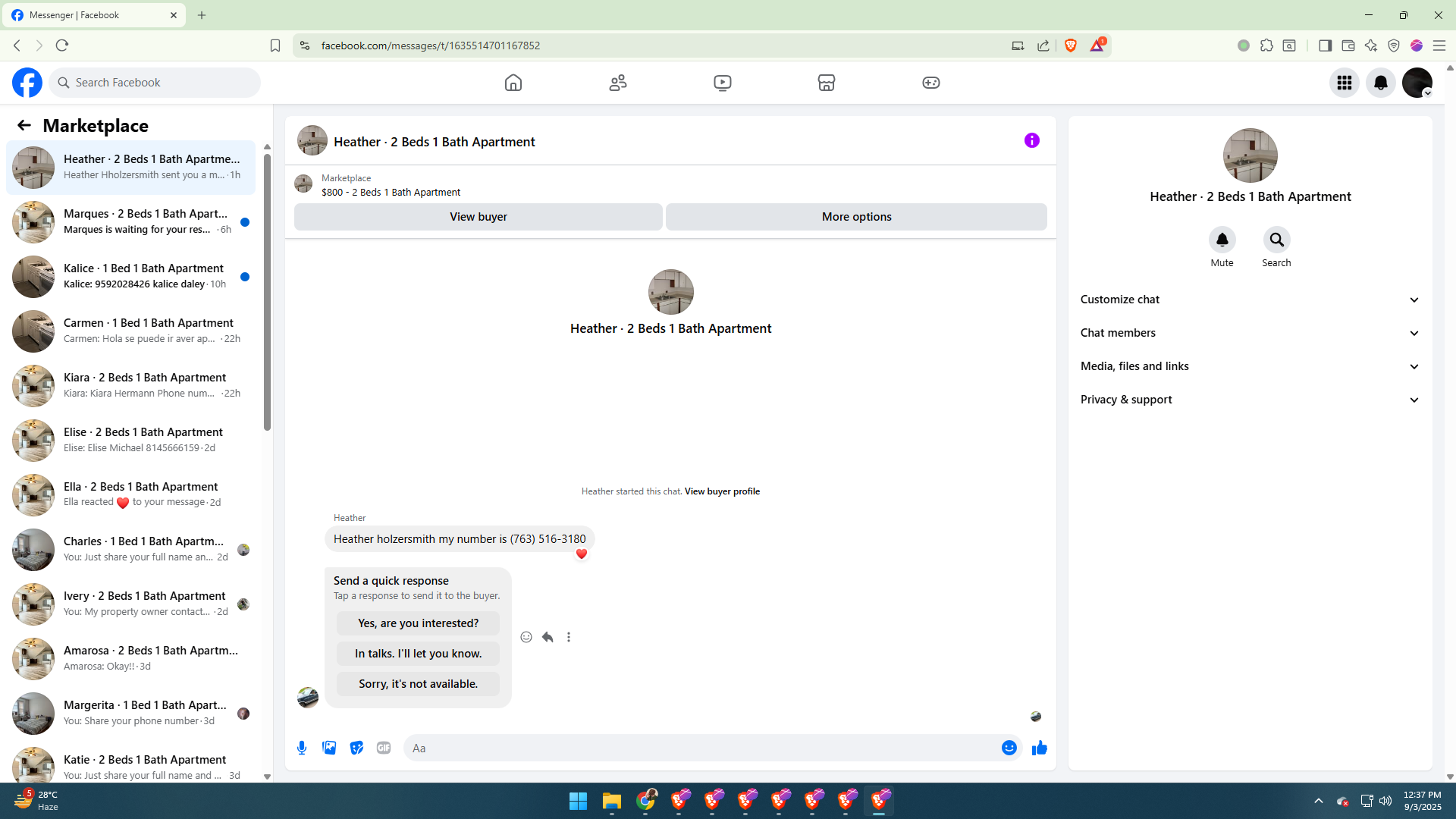Attach a photo with the image icon
This screenshot has width=1456, height=819.
pos(329,748)
